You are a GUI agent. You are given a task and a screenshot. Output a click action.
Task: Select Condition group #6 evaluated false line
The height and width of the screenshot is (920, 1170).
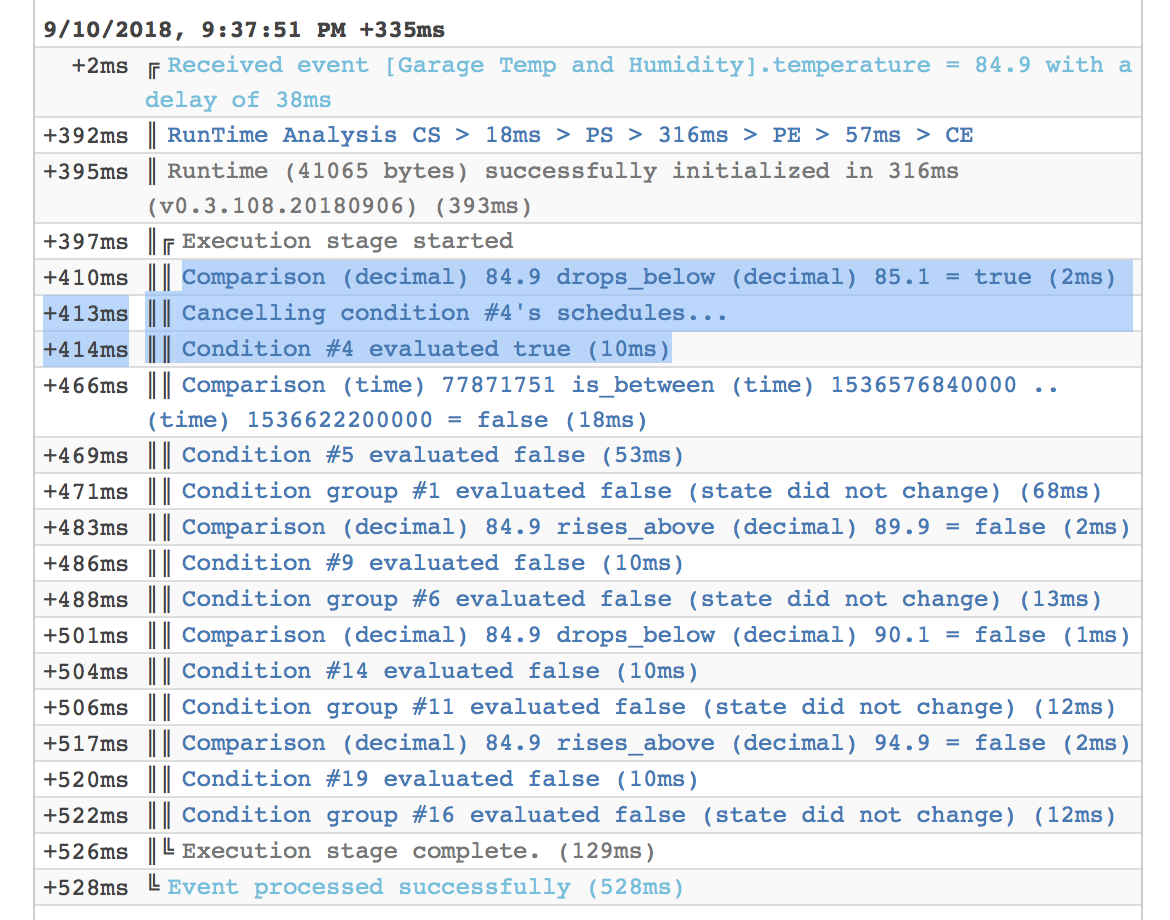point(642,599)
